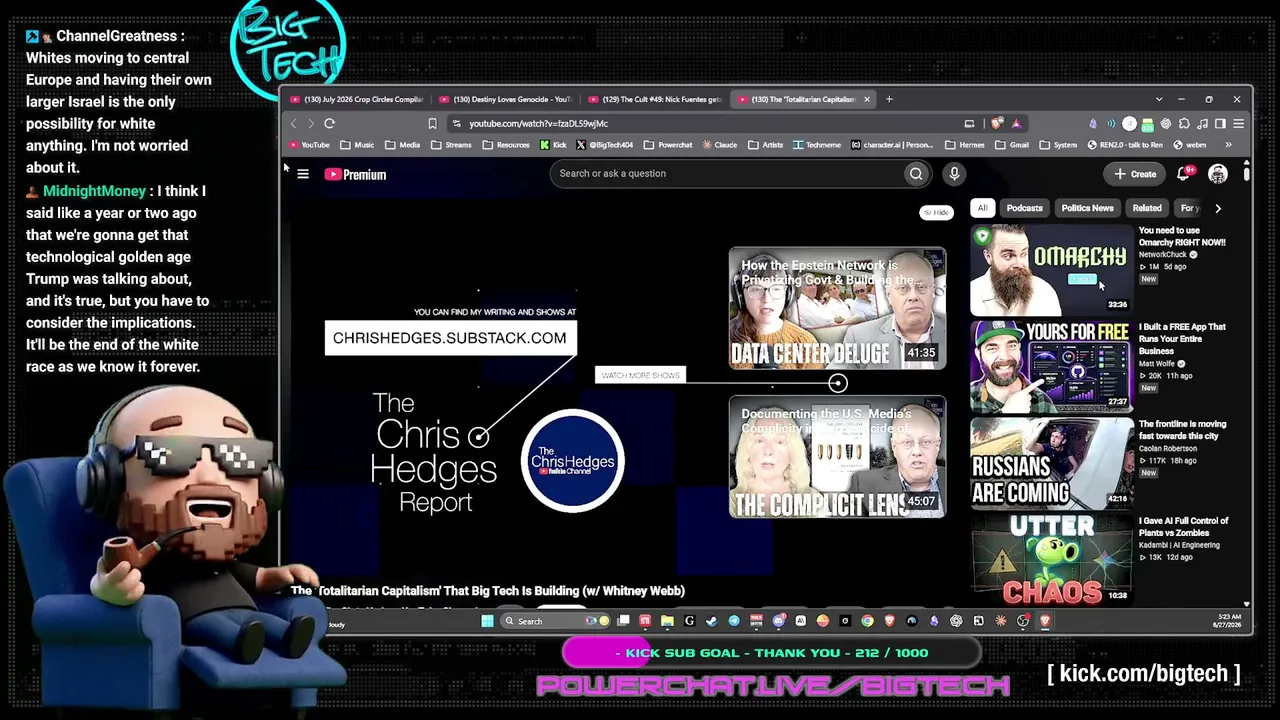
Task: Toggle the Brave sidebar panel icon
Action: click(x=1220, y=123)
